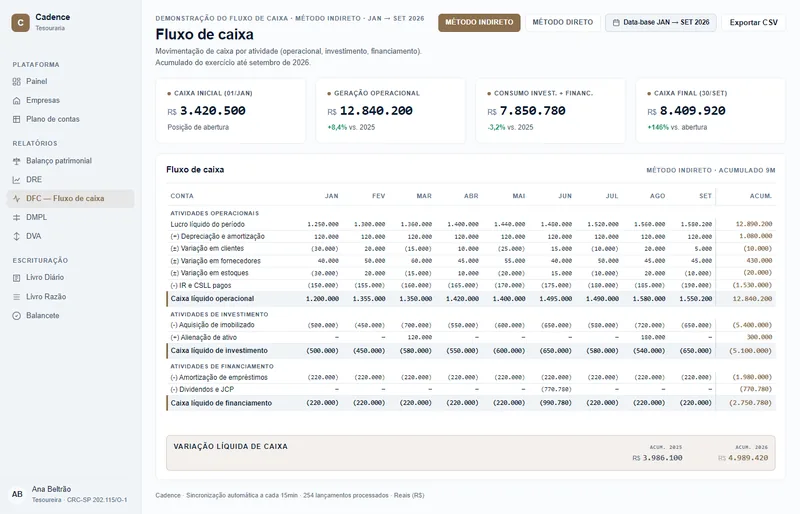Select DFC — Fluxo de caixa
Viewport: 800px width, 514px height.
tap(70, 199)
